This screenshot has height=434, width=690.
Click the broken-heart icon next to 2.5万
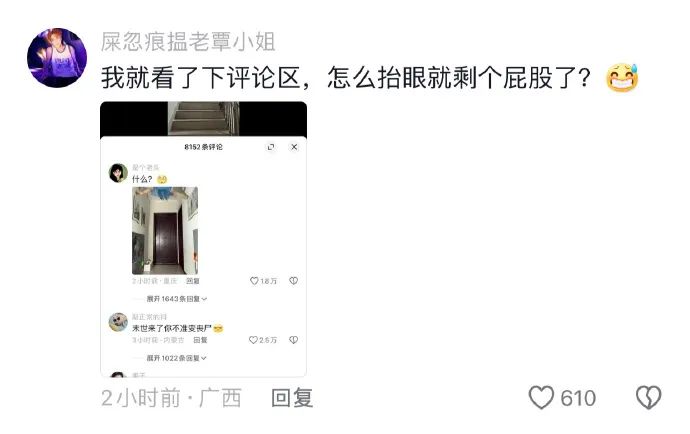(294, 340)
